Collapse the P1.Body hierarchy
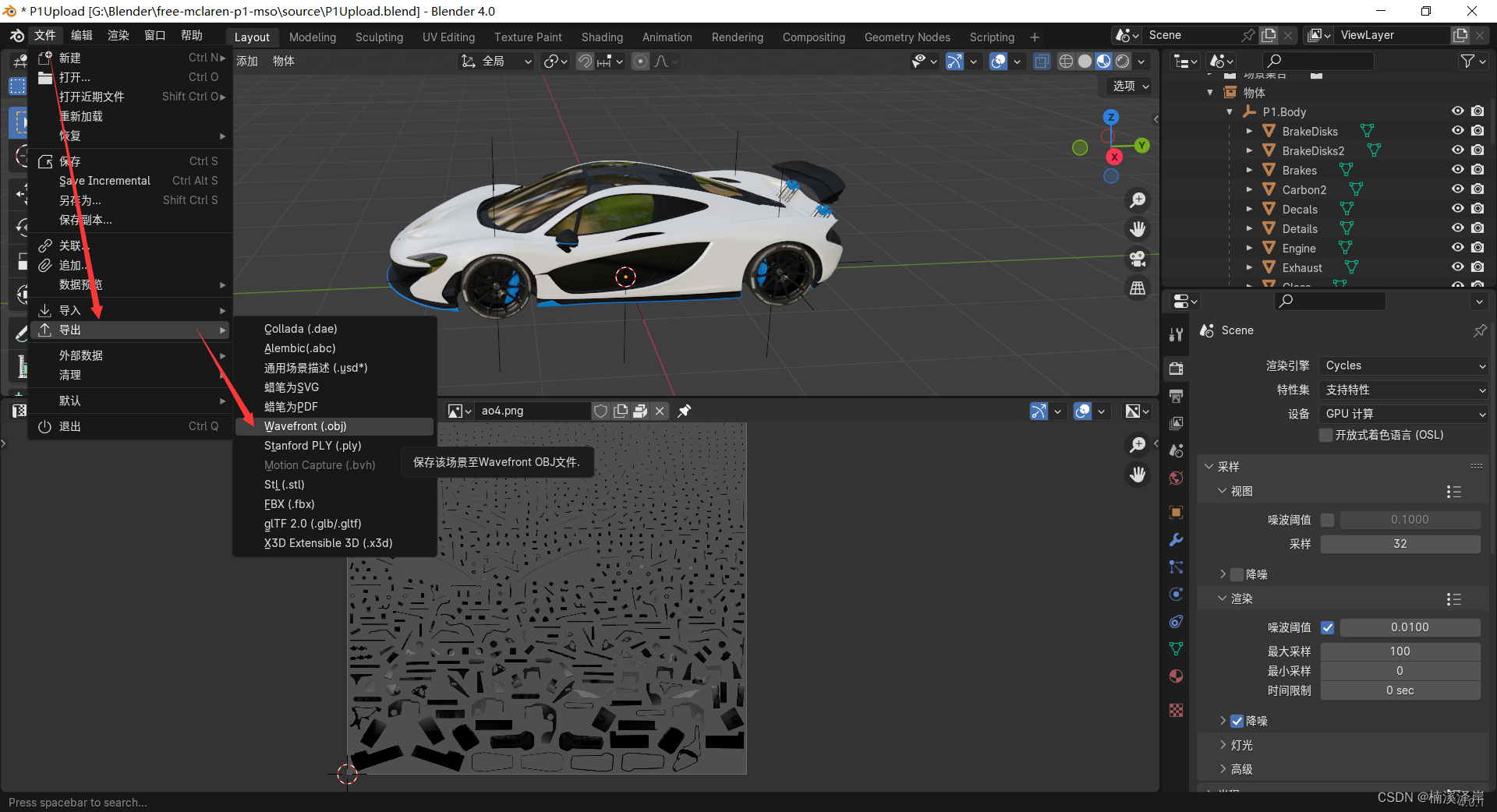Image resolution: width=1497 pixels, height=812 pixels. [1230, 111]
